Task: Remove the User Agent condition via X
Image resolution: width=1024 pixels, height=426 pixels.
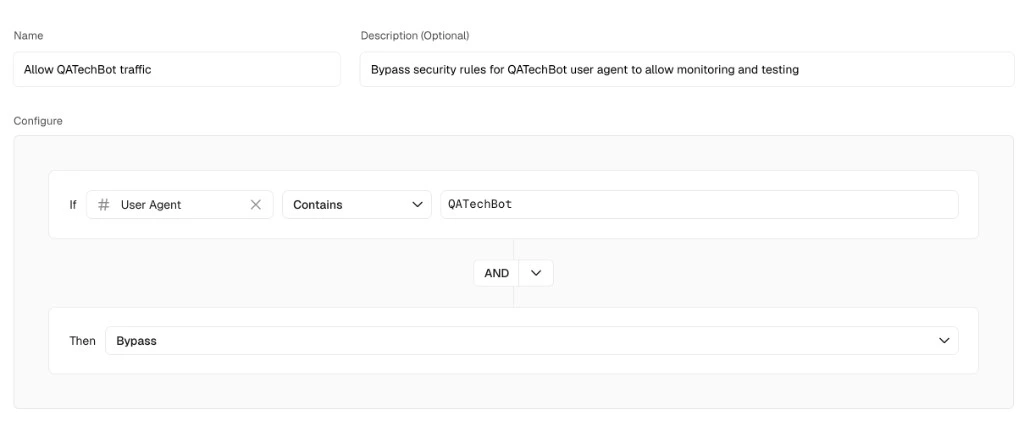Action: tap(256, 205)
